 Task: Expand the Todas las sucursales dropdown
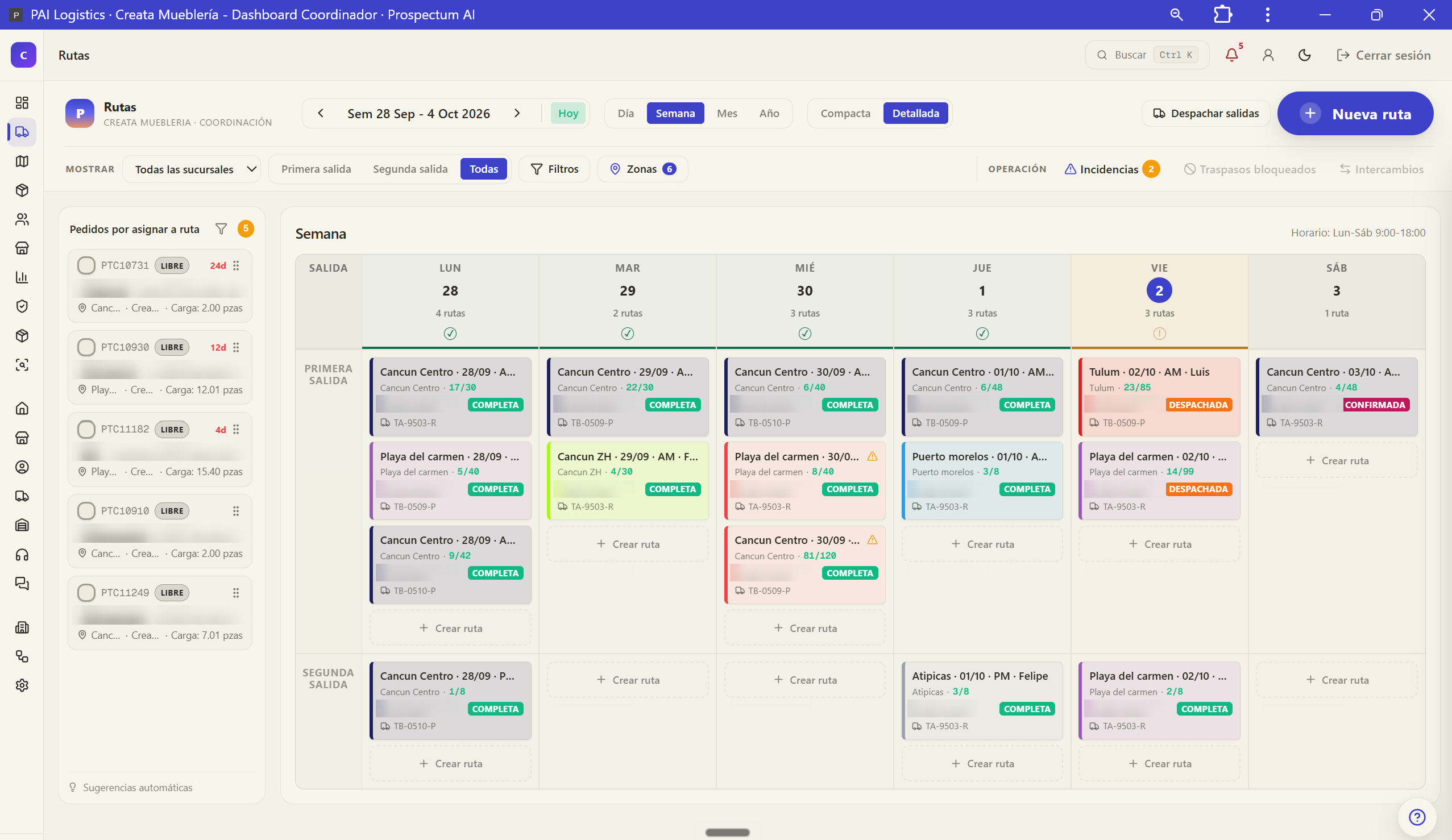192,169
